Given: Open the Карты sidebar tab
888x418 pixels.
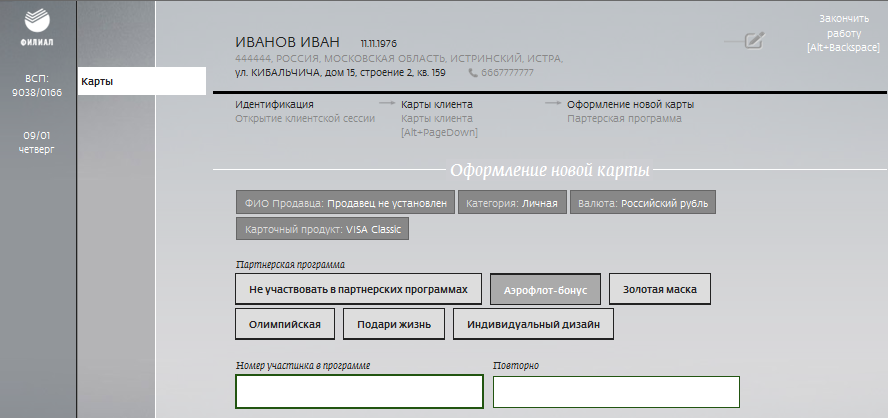Looking at the screenshot, I should [142, 81].
